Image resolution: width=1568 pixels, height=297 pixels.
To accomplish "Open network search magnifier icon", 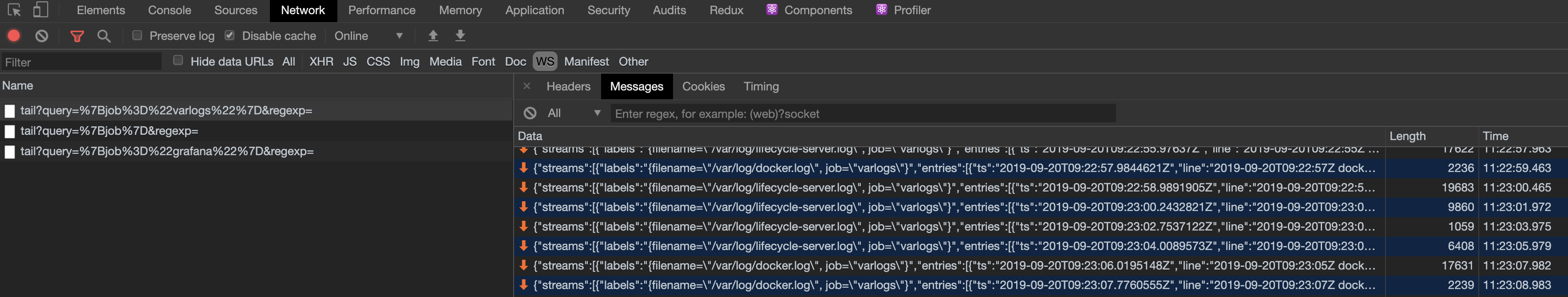I will tap(104, 36).
